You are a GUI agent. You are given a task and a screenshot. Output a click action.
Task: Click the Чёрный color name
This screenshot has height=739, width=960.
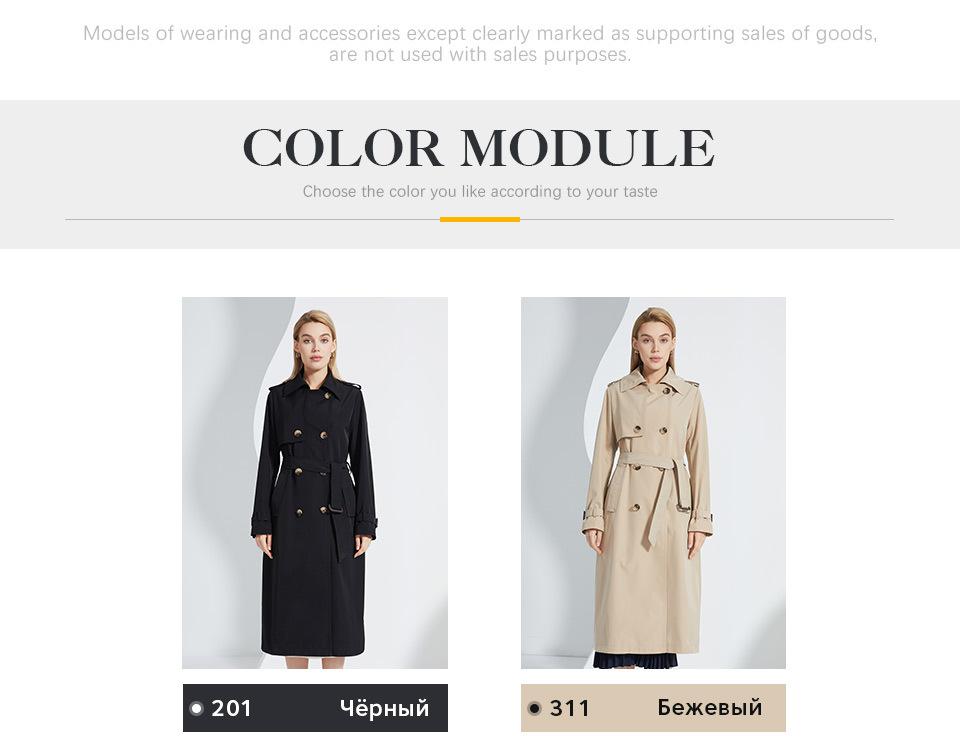pyautogui.click(x=384, y=709)
